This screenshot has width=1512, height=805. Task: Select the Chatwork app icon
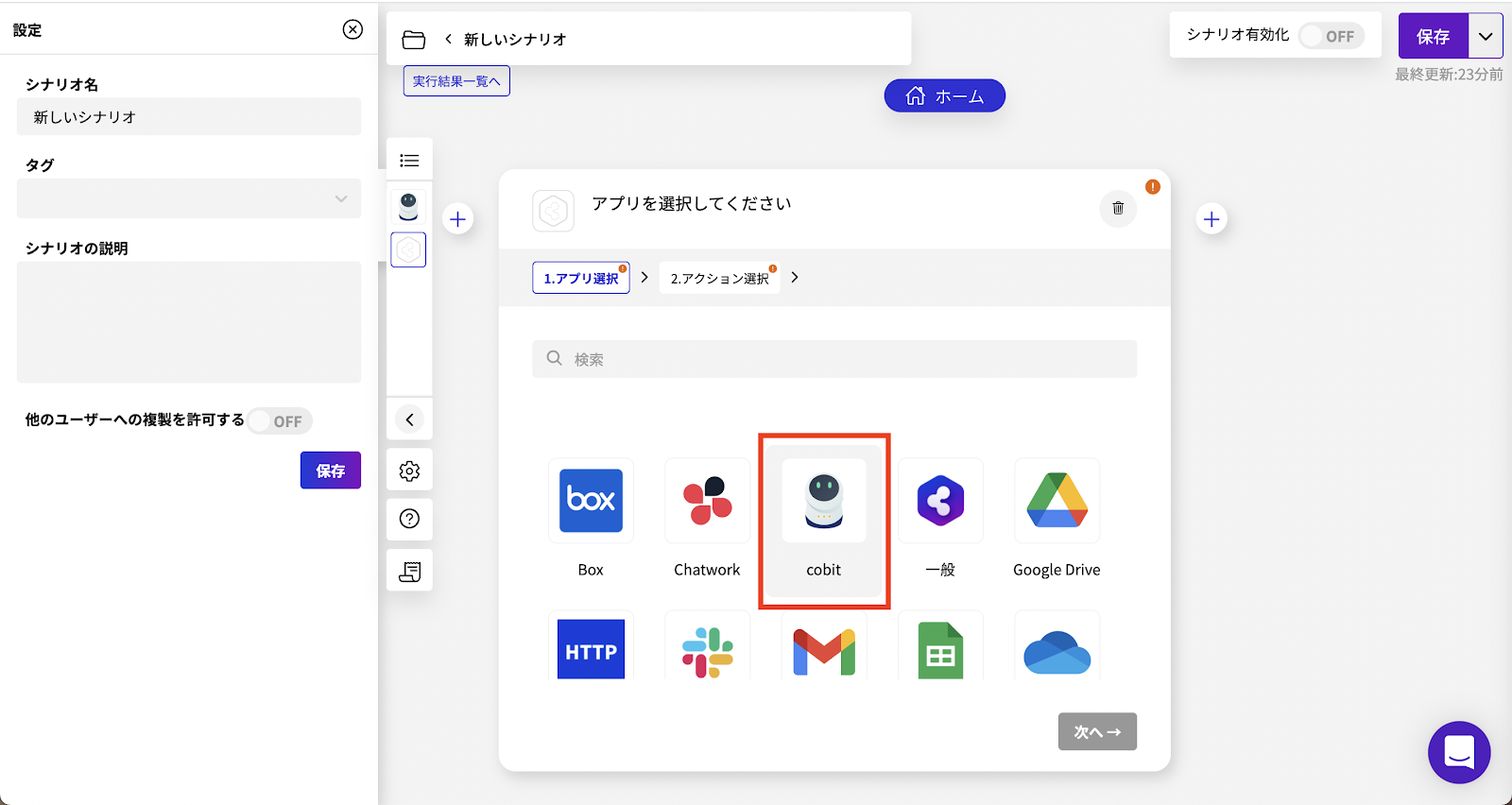pyautogui.click(x=707, y=501)
